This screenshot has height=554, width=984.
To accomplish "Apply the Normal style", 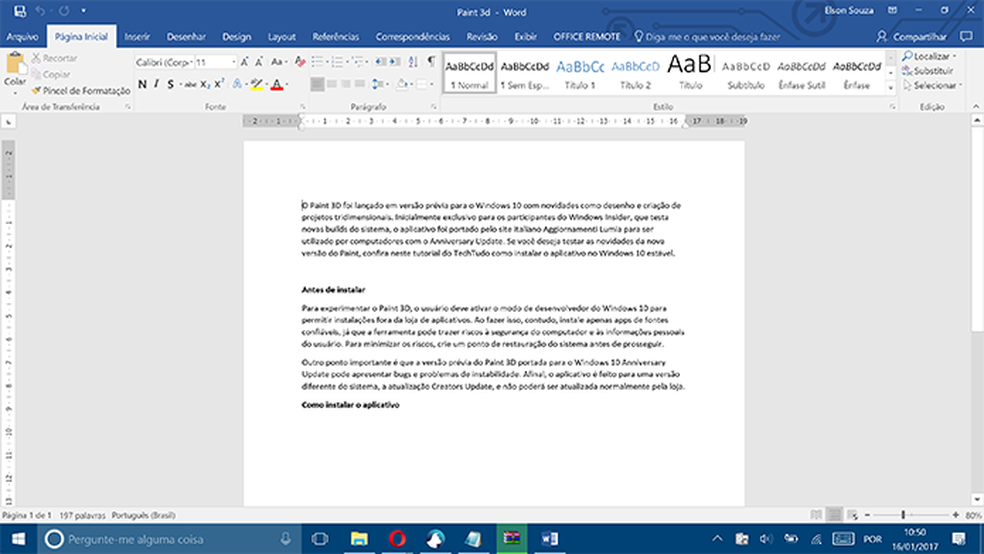I will (469, 73).
